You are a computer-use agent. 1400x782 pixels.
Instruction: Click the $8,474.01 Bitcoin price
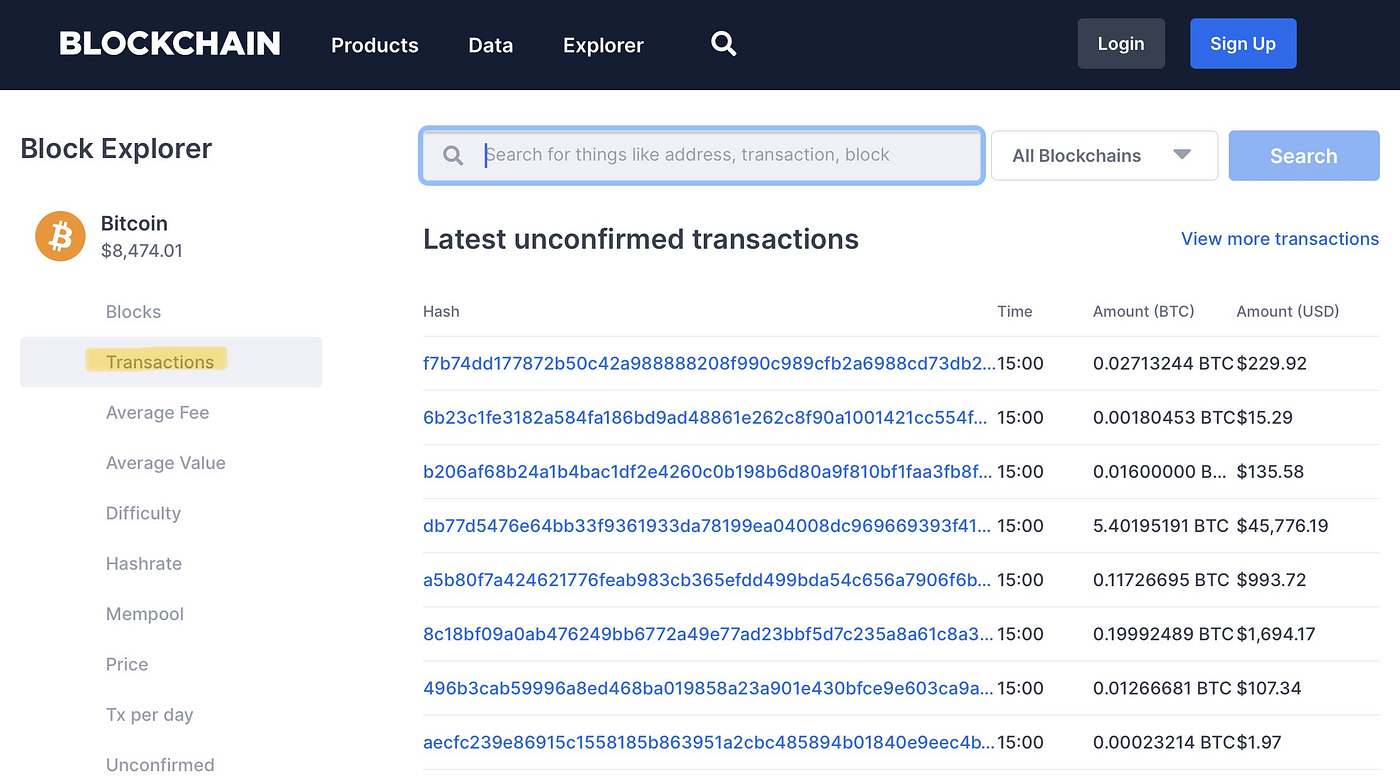pos(142,251)
